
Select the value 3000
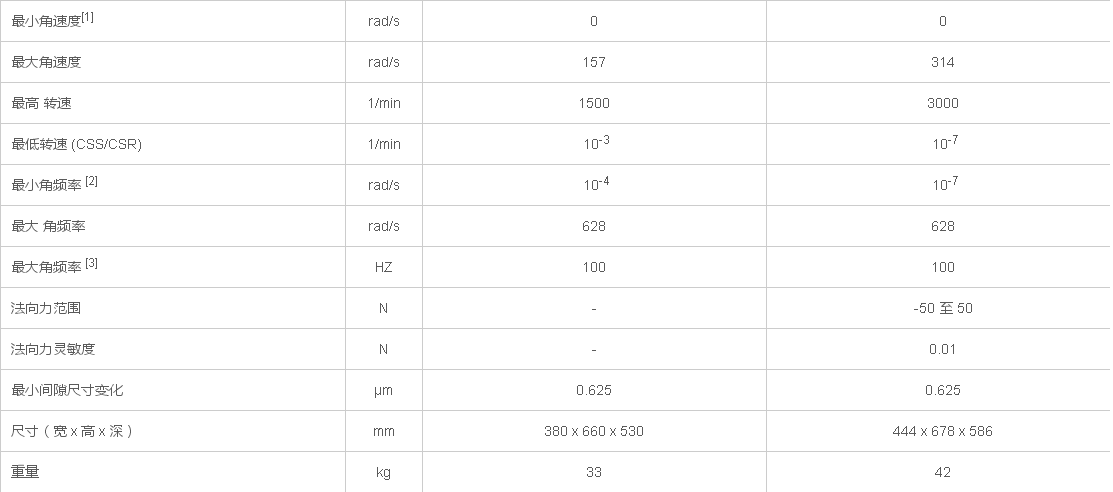pyautogui.click(x=942, y=103)
